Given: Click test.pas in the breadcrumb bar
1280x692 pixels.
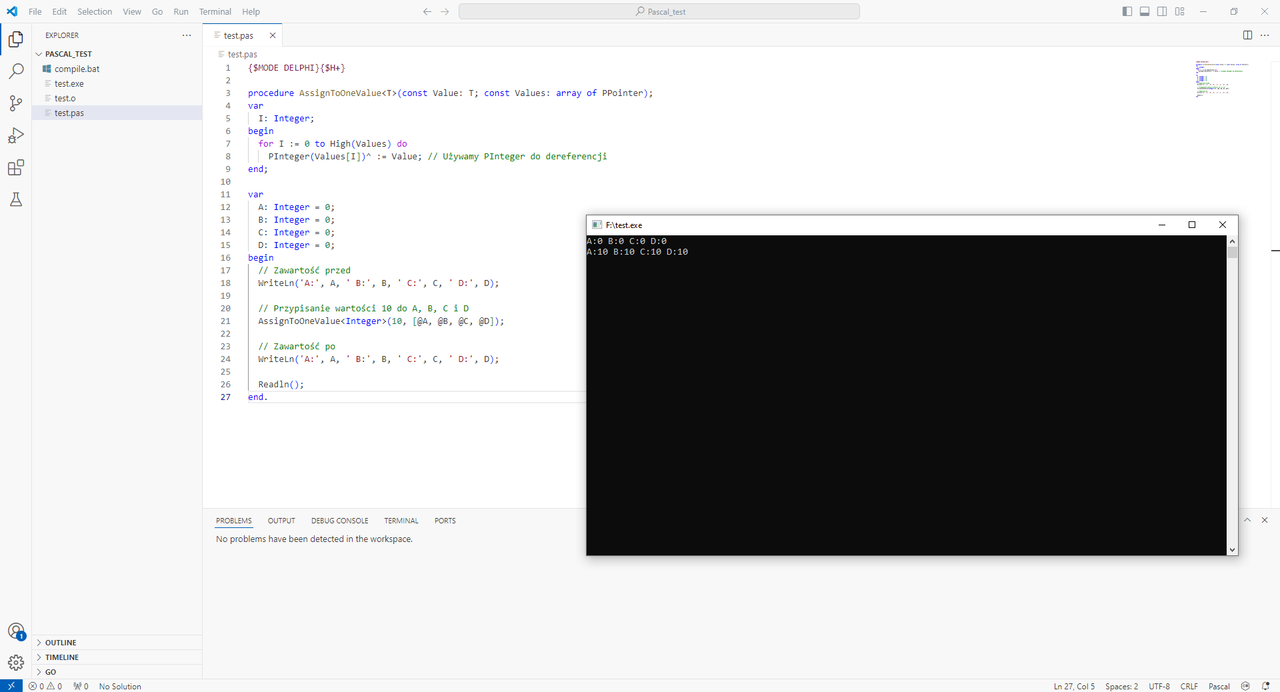Looking at the screenshot, I should click(242, 54).
